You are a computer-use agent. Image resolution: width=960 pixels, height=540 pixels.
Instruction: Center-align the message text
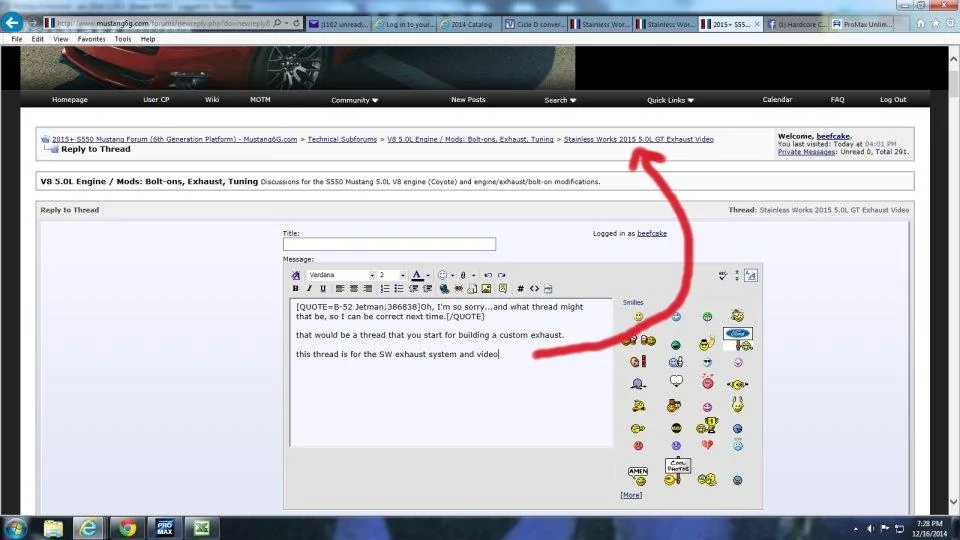click(x=354, y=288)
